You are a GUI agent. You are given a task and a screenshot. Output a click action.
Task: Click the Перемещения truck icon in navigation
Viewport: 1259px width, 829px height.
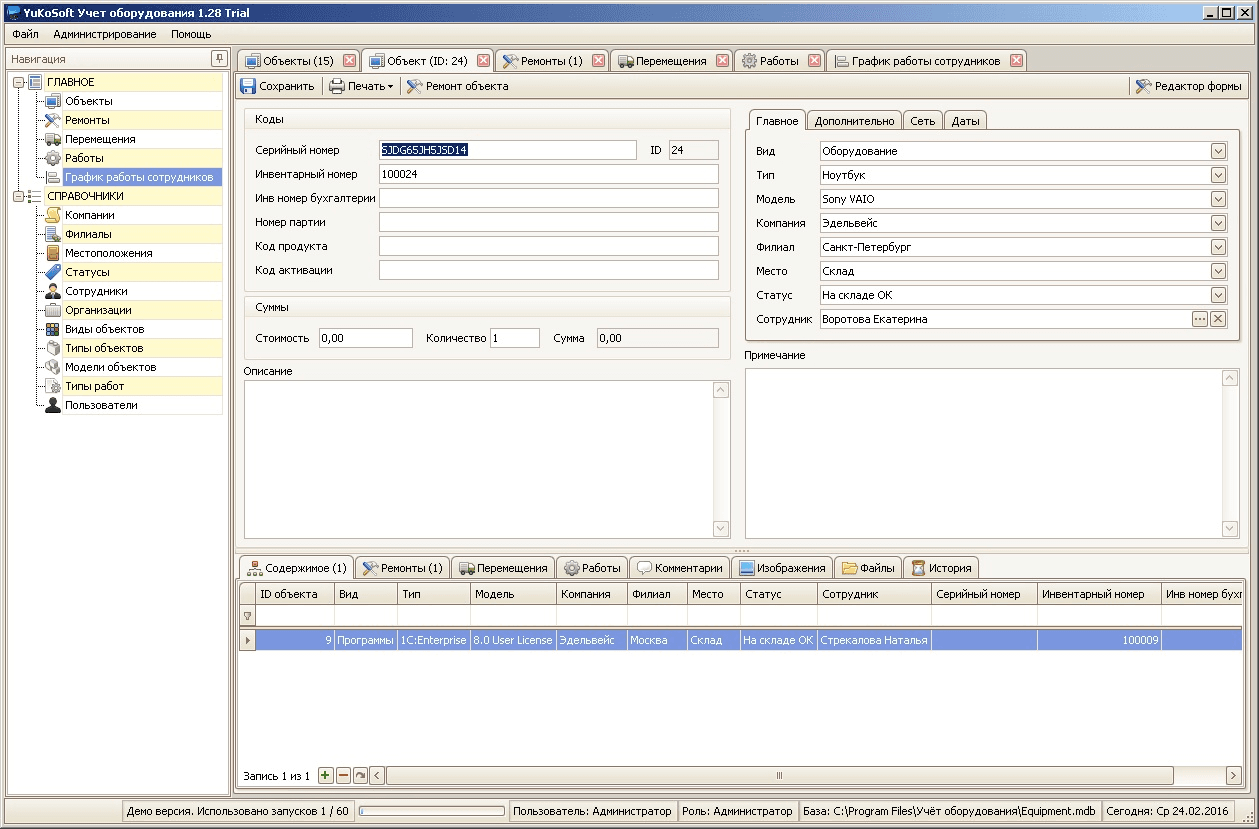tap(53, 139)
